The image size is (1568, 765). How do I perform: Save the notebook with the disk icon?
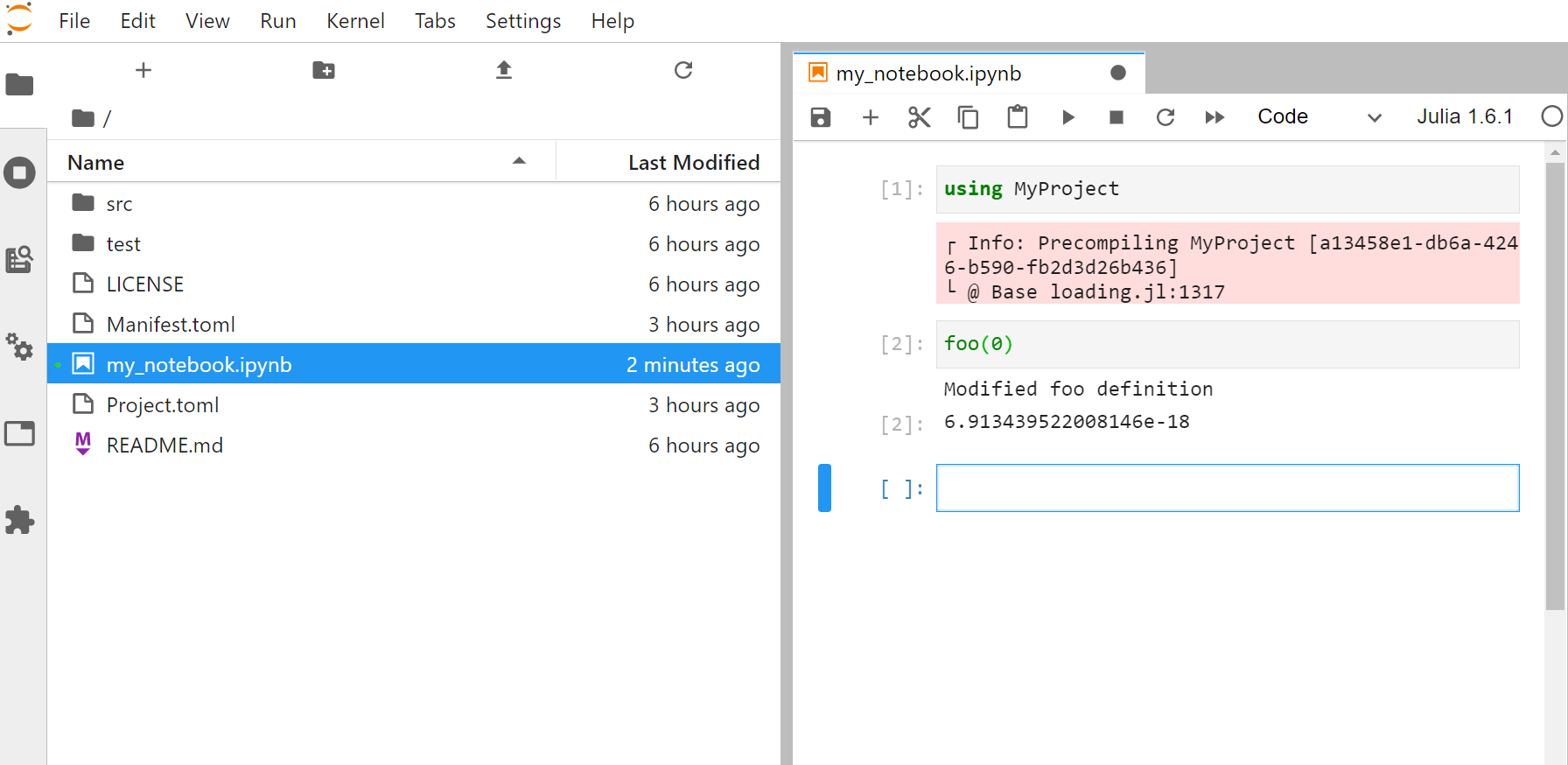820,117
